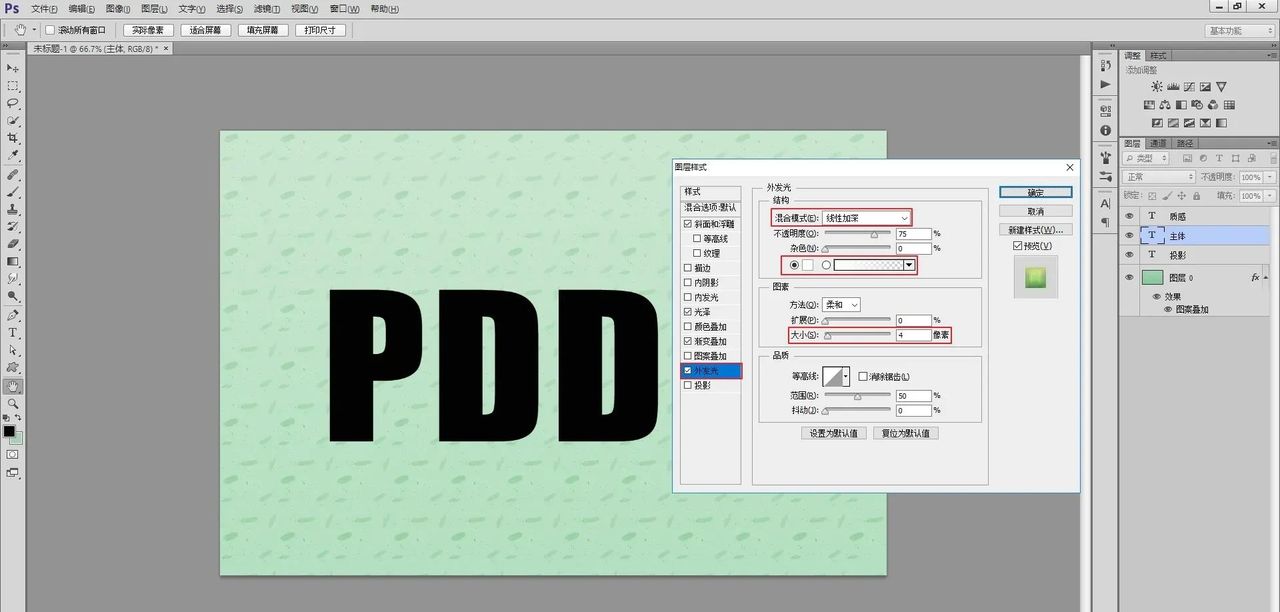Open the 文件 menu
This screenshot has width=1280, height=612.
point(44,9)
